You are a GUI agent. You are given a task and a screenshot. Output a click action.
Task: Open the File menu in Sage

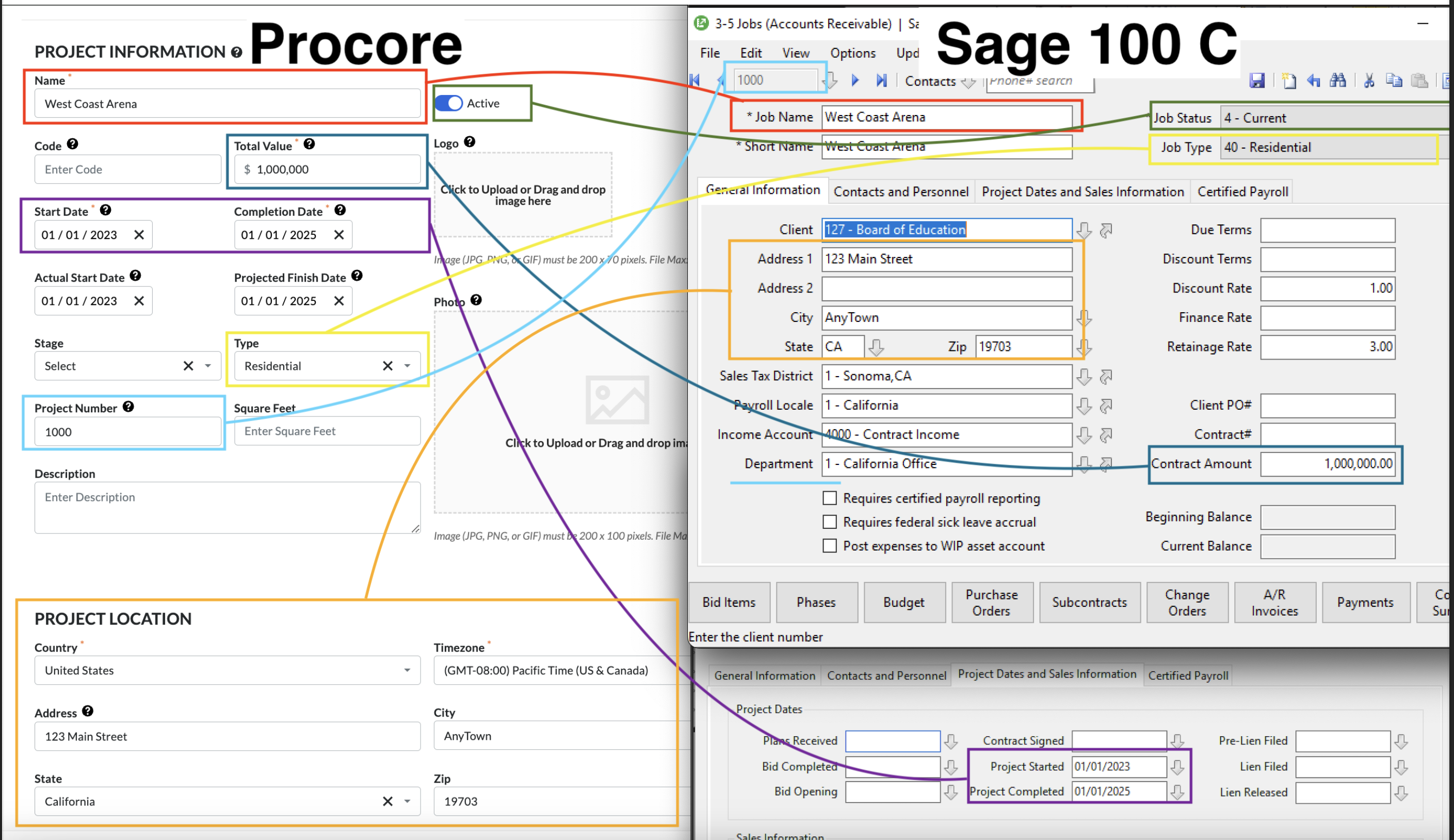pos(710,53)
